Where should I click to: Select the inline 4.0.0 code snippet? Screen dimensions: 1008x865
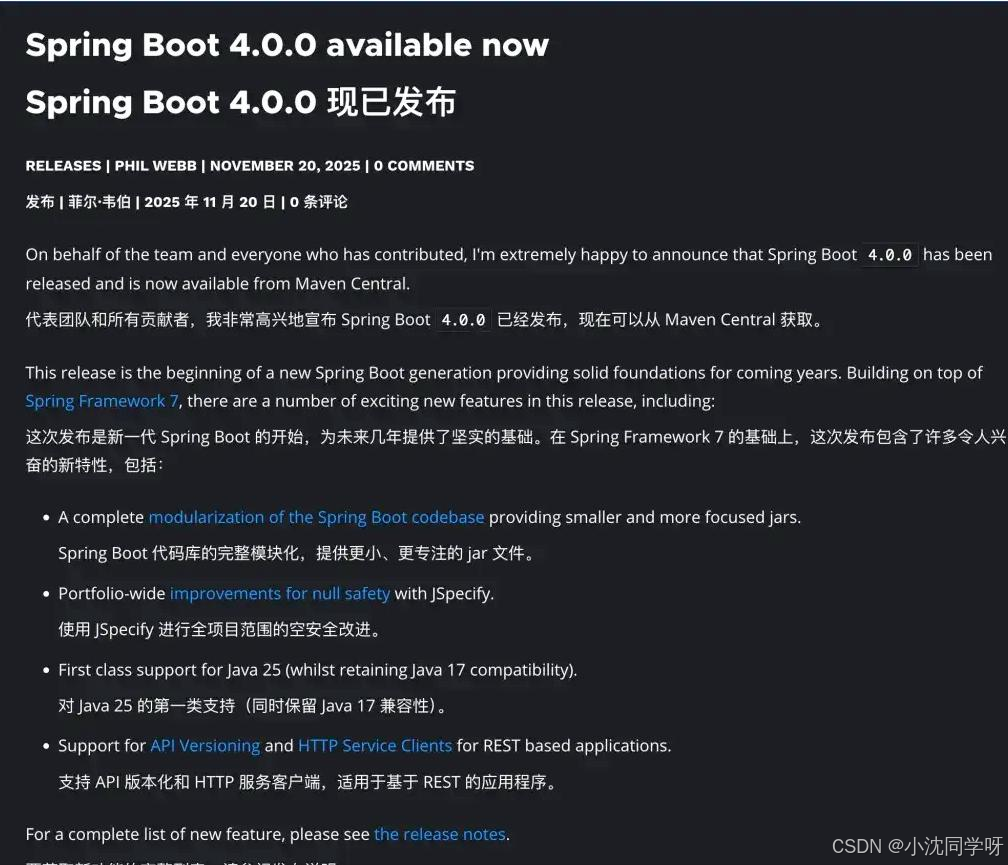point(888,255)
